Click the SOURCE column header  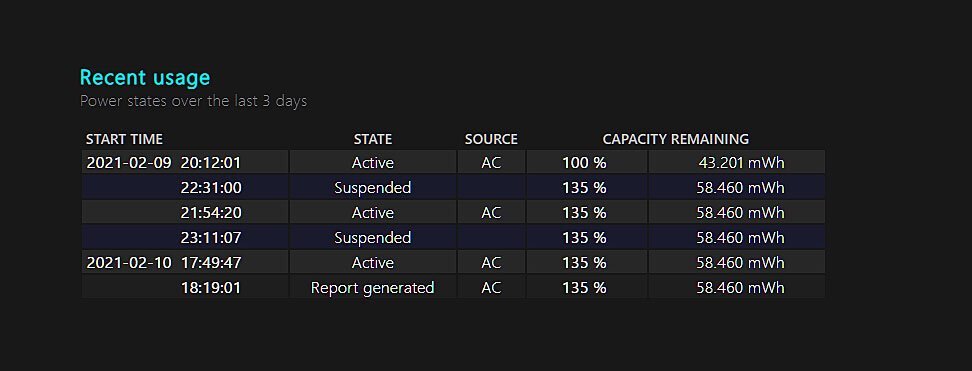pyautogui.click(x=491, y=139)
